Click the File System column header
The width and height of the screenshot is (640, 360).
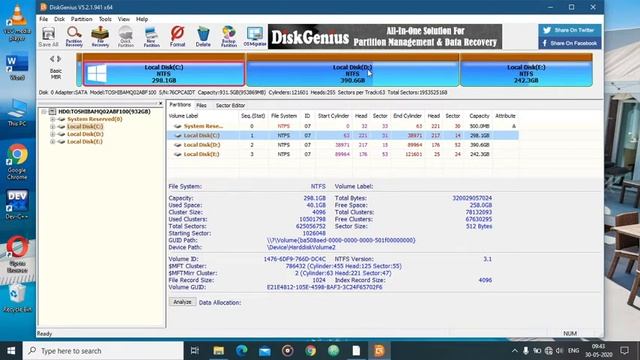click(x=284, y=116)
